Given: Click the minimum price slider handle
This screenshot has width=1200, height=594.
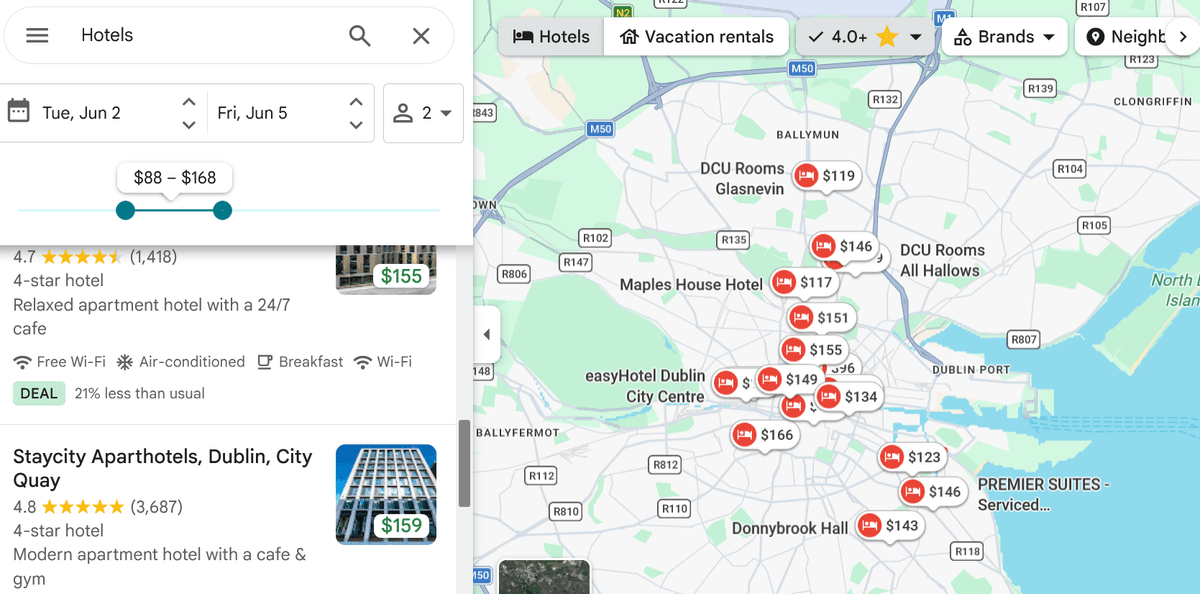Looking at the screenshot, I should pos(125,210).
